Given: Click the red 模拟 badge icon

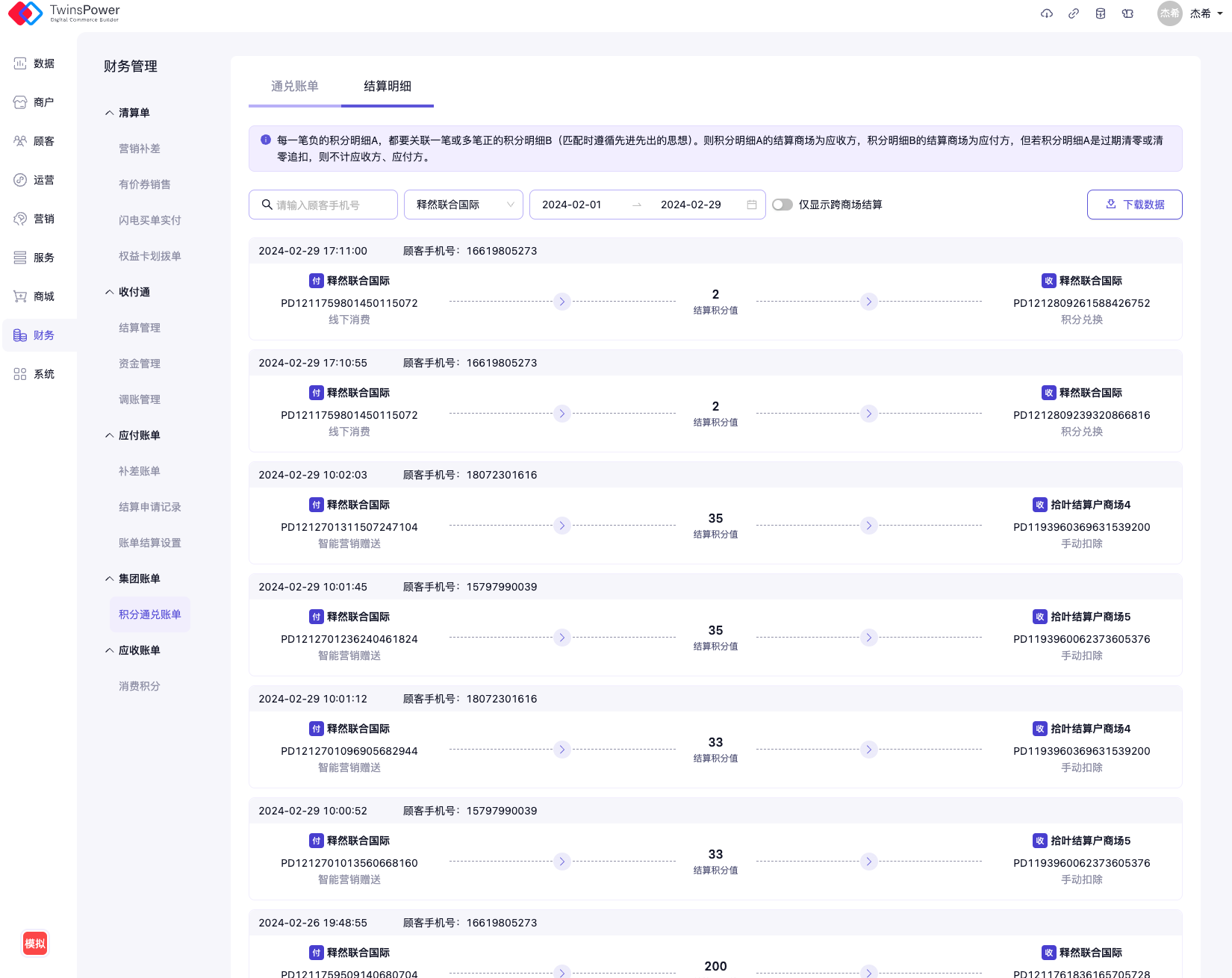Looking at the screenshot, I should pos(35,944).
